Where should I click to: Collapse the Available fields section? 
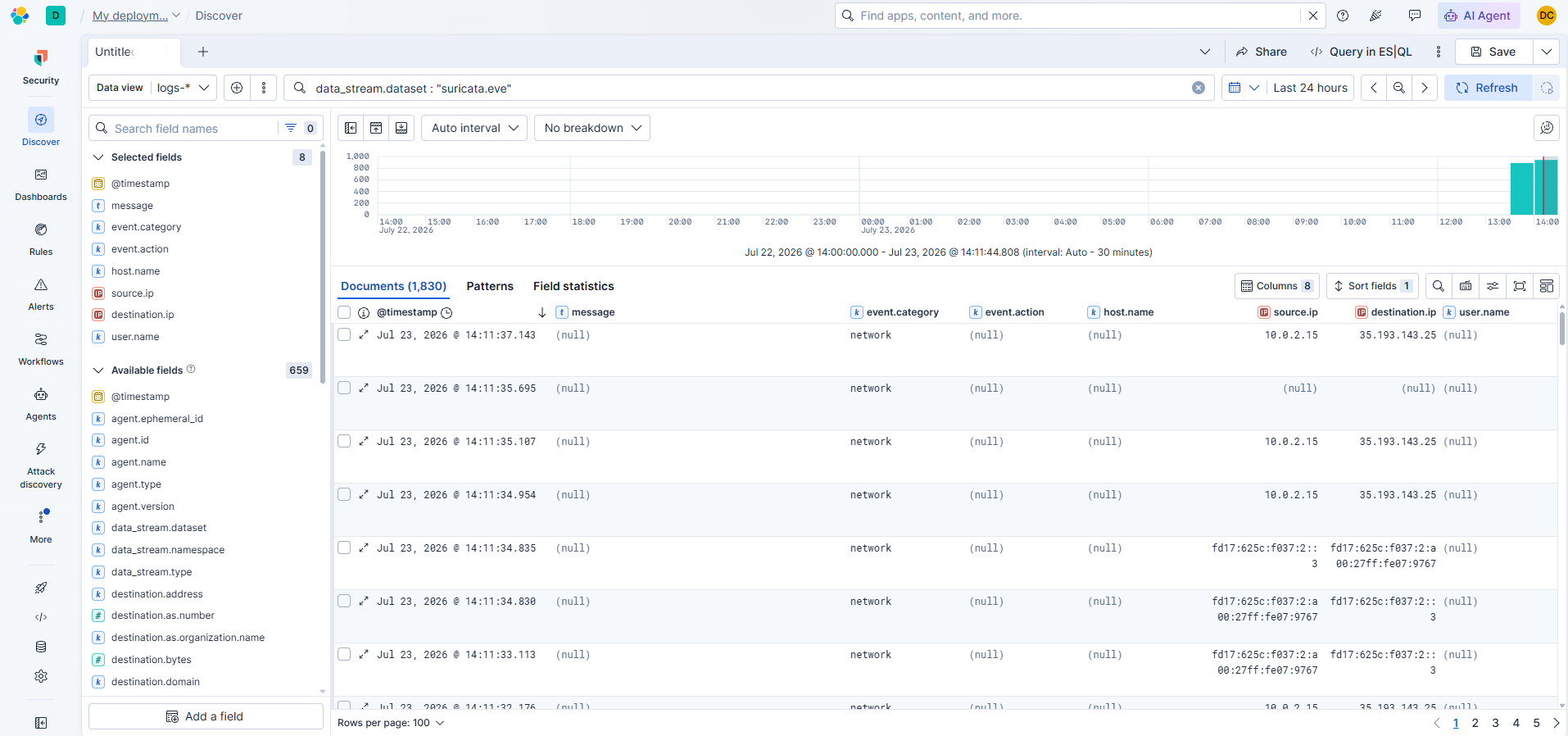point(98,370)
